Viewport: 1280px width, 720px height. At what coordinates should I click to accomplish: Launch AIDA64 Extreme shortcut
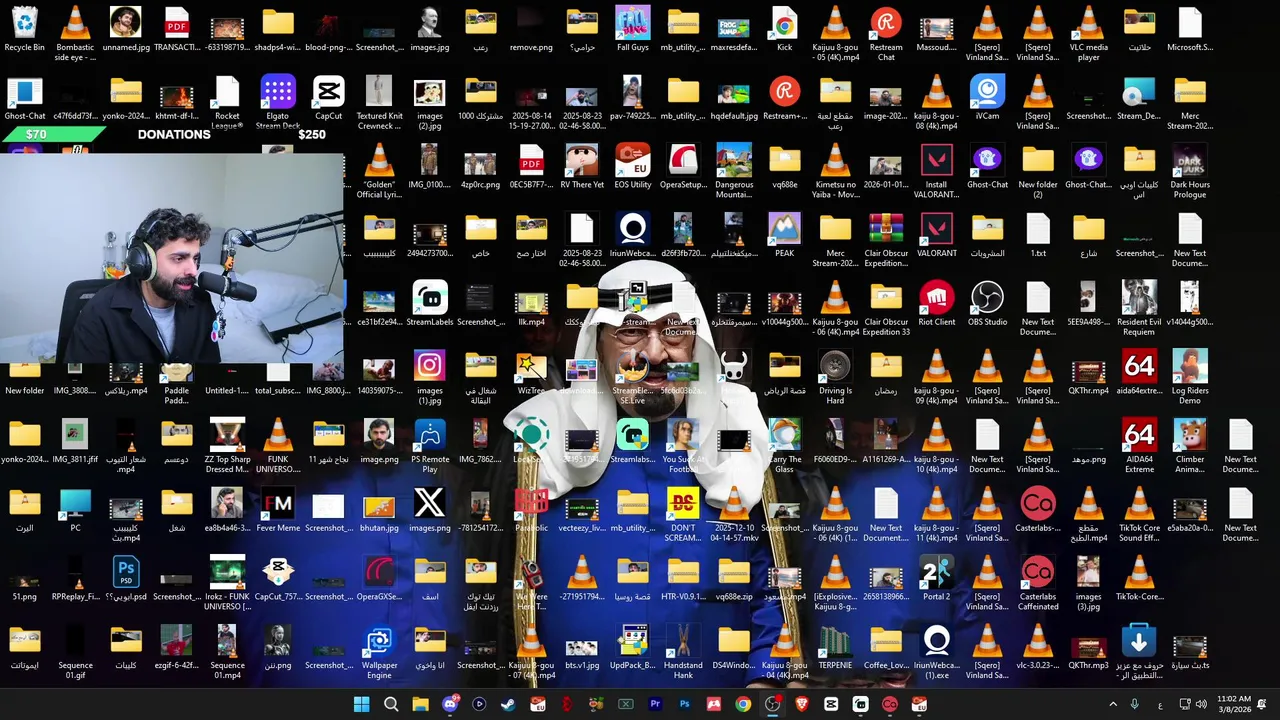point(1138,447)
